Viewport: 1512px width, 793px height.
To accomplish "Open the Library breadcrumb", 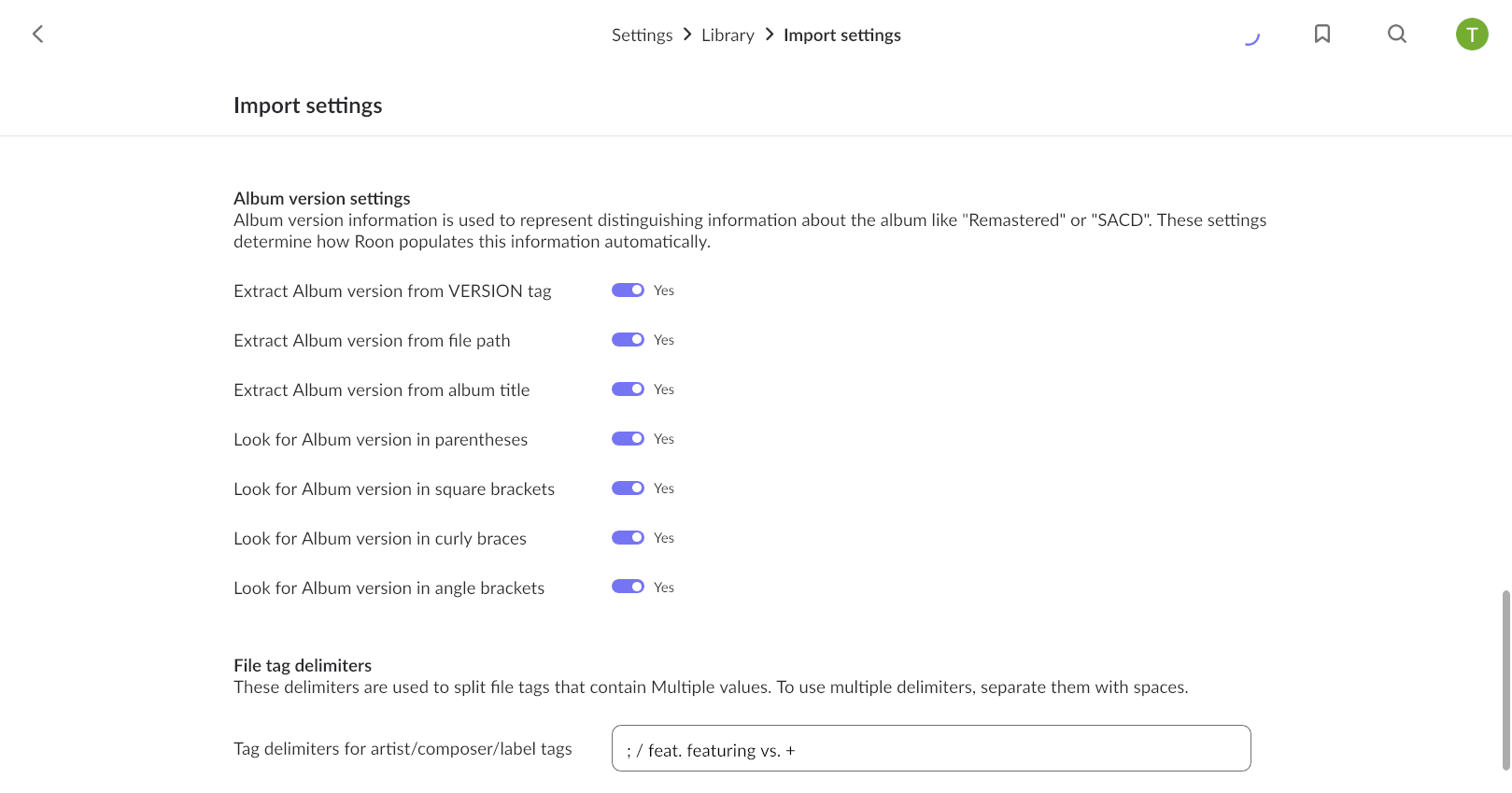I will click(x=728, y=35).
